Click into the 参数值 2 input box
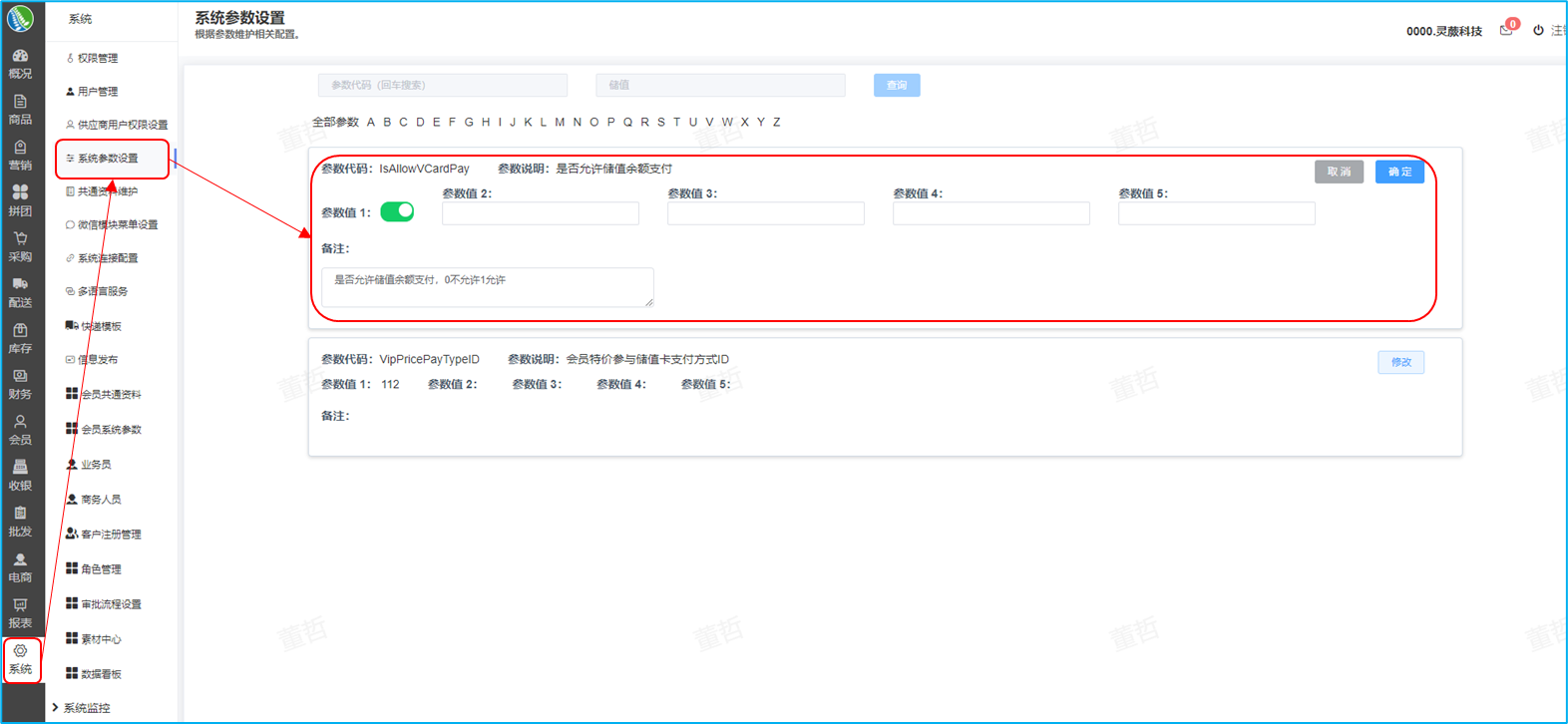This screenshot has width=1568, height=724. coord(541,213)
